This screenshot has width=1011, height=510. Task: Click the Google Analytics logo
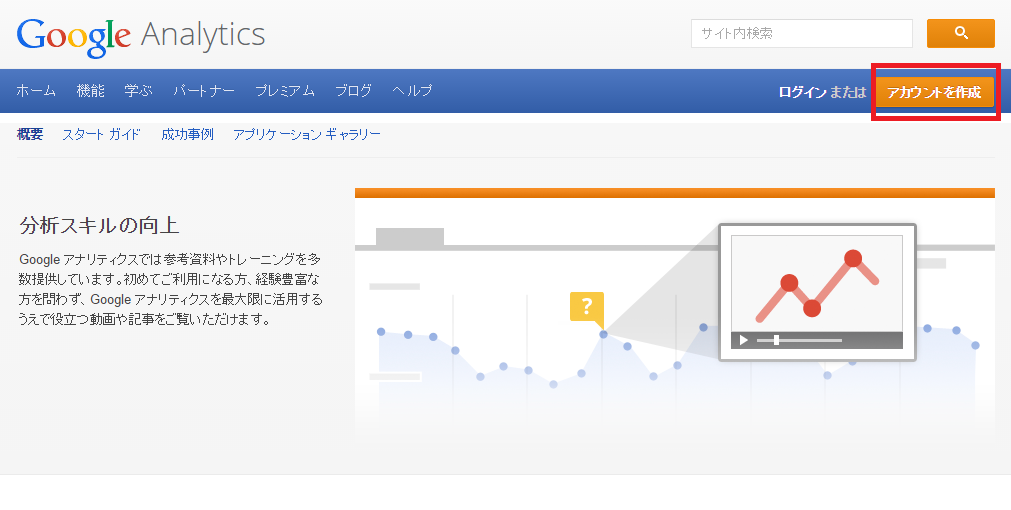click(141, 36)
